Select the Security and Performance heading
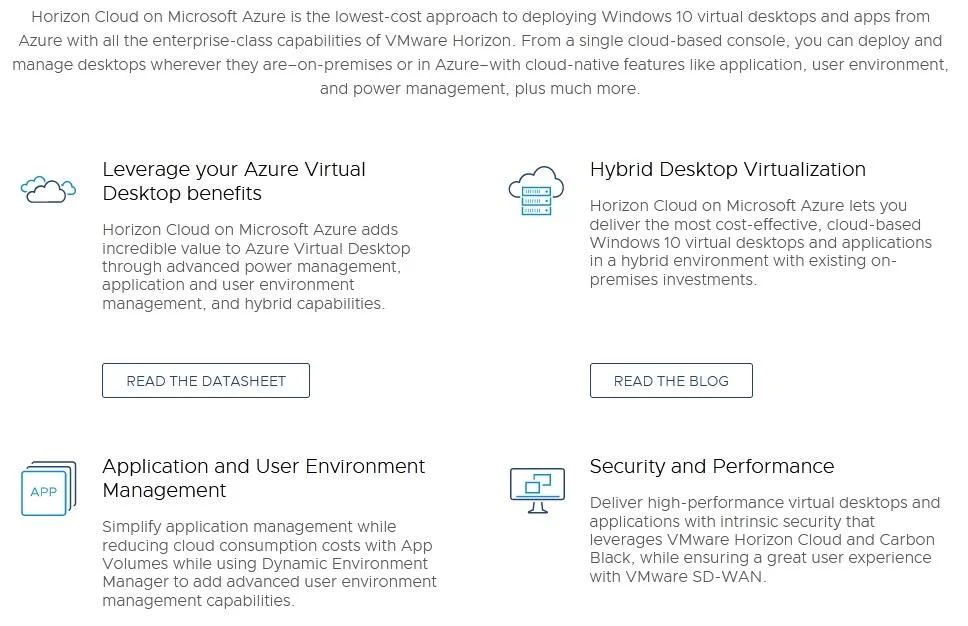Viewport: 968px width, 626px height. coord(712,466)
